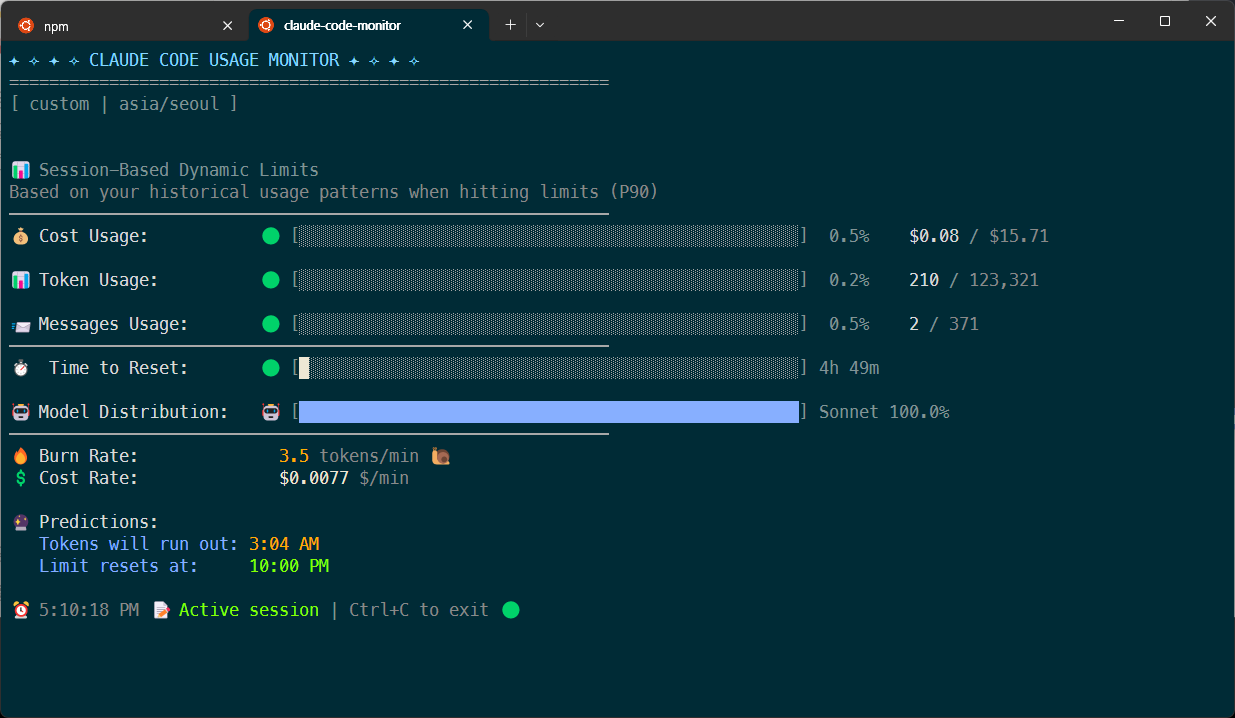Click the '210 / 123,321' token value
The width and height of the screenshot is (1235, 718).
974,281
